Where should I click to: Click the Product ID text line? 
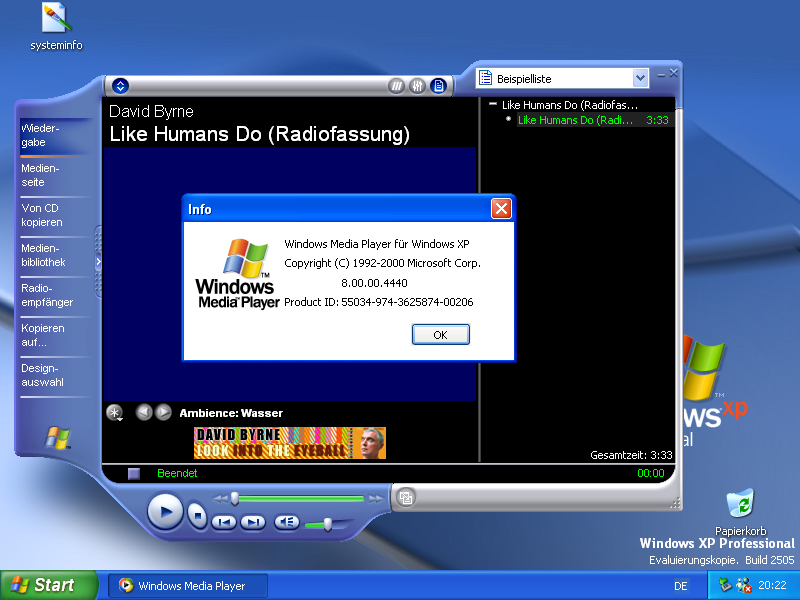click(x=379, y=302)
